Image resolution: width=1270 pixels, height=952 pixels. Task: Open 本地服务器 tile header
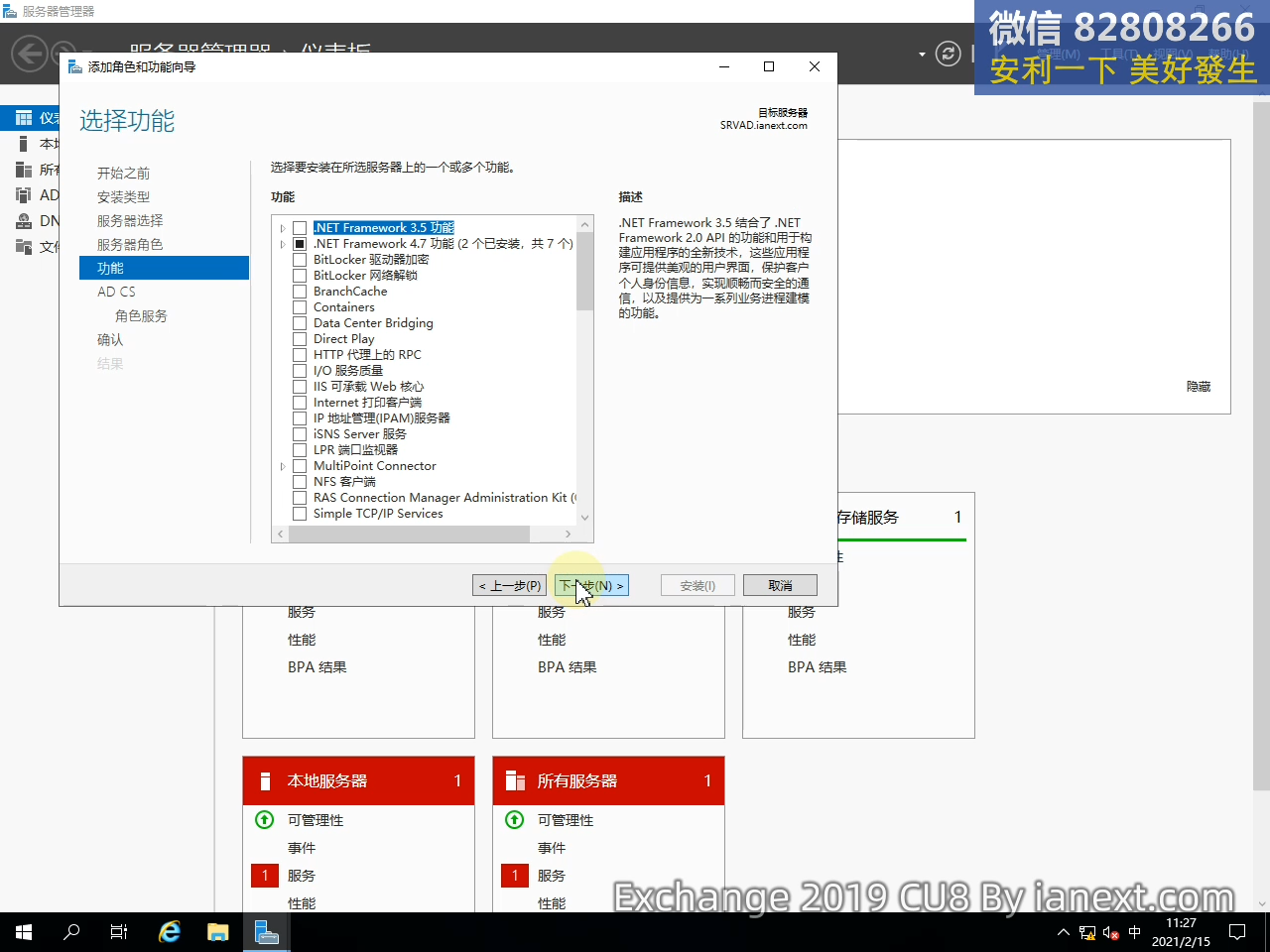pyautogui.click(x=358, y=780)
